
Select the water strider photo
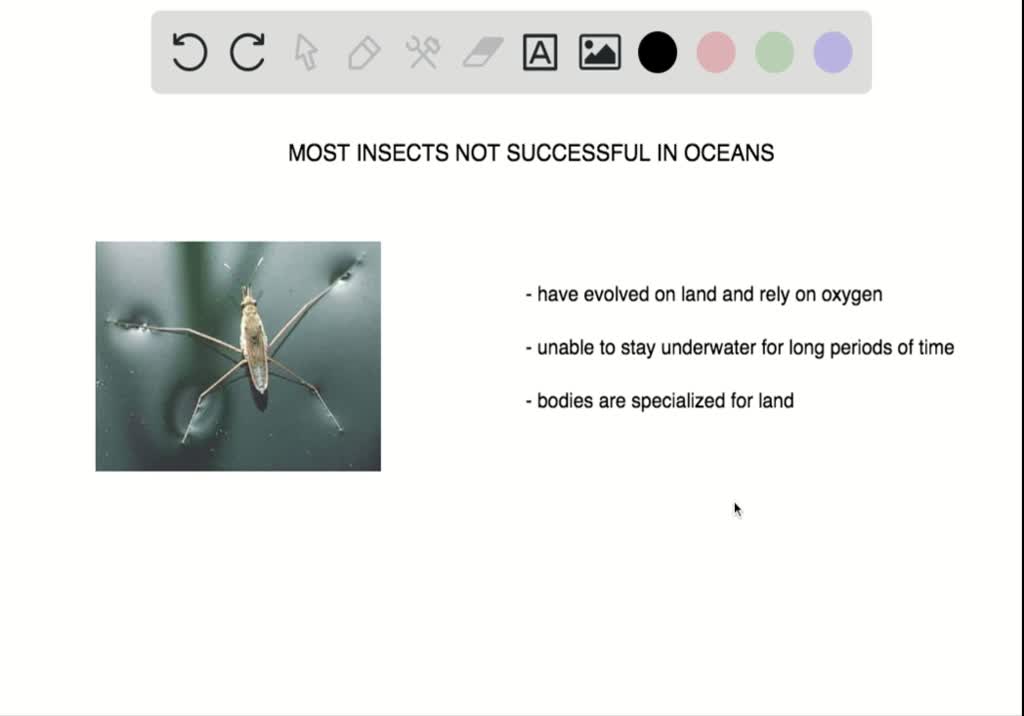click(x=237, y=355)
